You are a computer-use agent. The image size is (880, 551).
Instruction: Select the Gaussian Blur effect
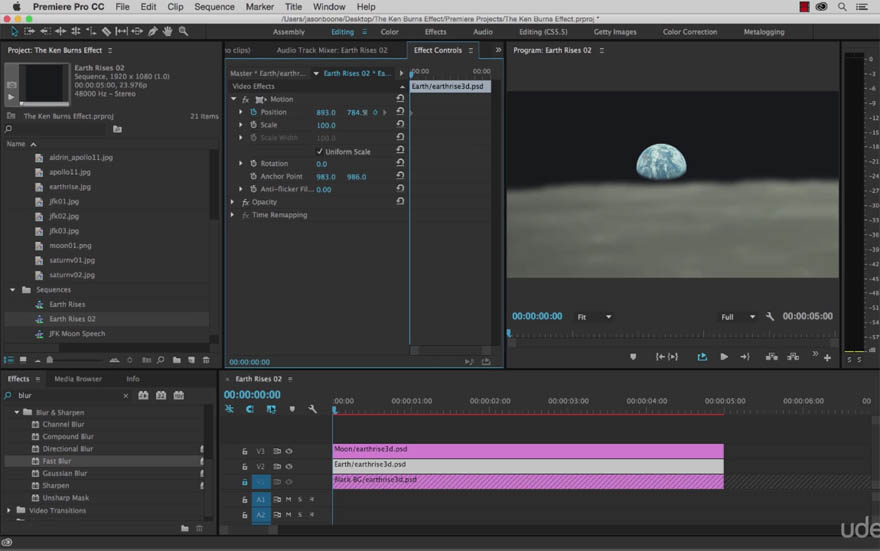click(65, 474)
